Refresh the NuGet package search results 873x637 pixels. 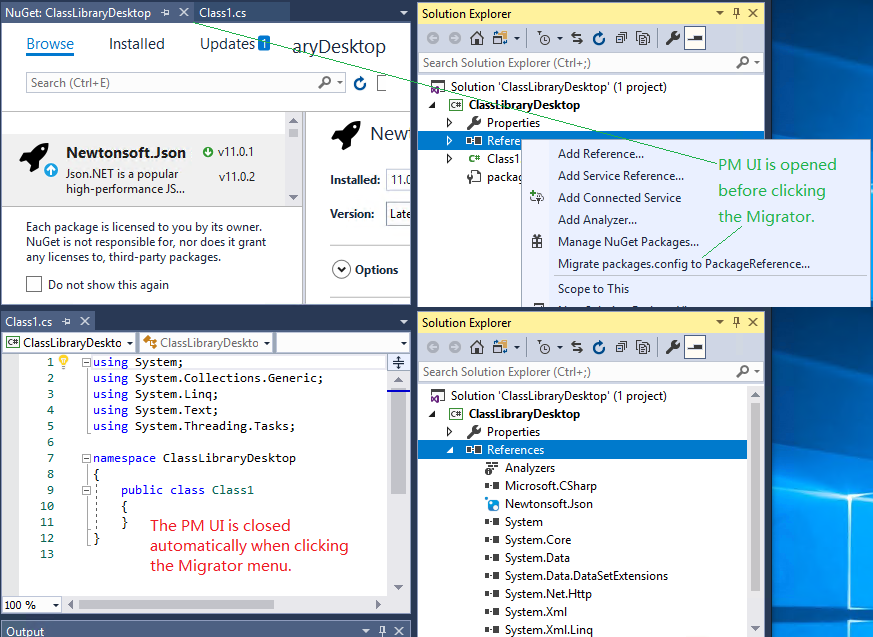(x=360, y=83)
